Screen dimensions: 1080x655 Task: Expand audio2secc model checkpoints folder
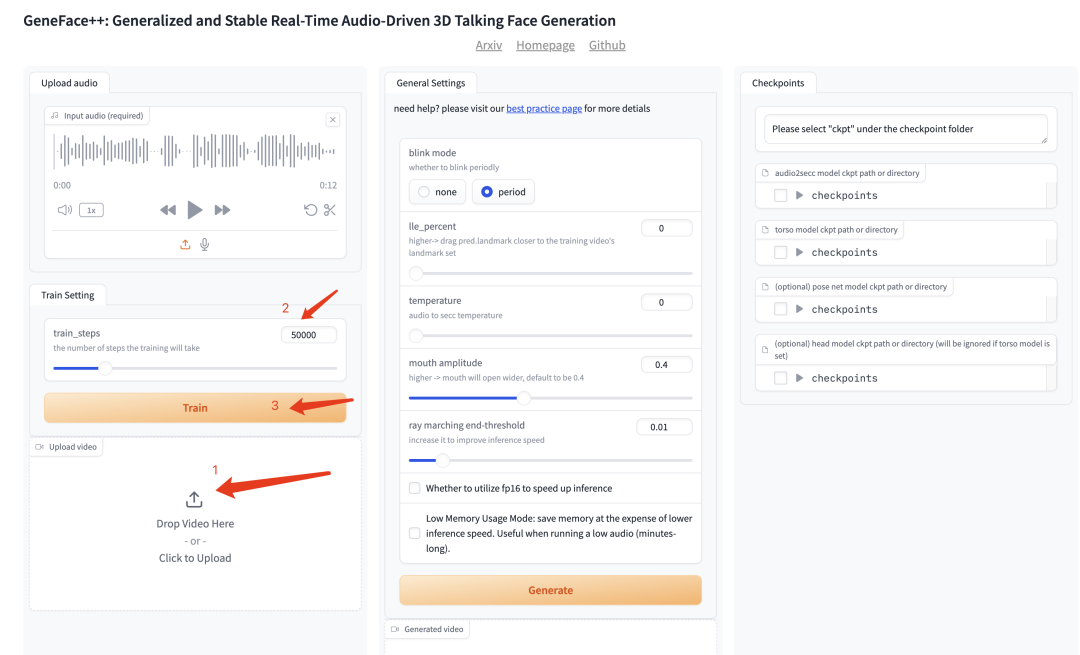point(800,196)
